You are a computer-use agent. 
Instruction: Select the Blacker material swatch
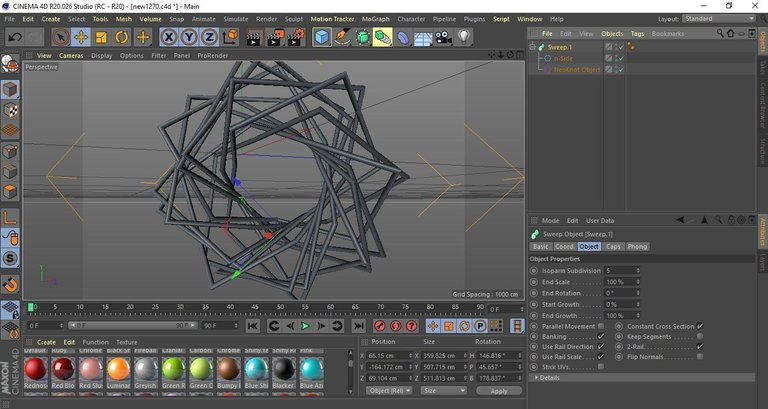point(284,369)
